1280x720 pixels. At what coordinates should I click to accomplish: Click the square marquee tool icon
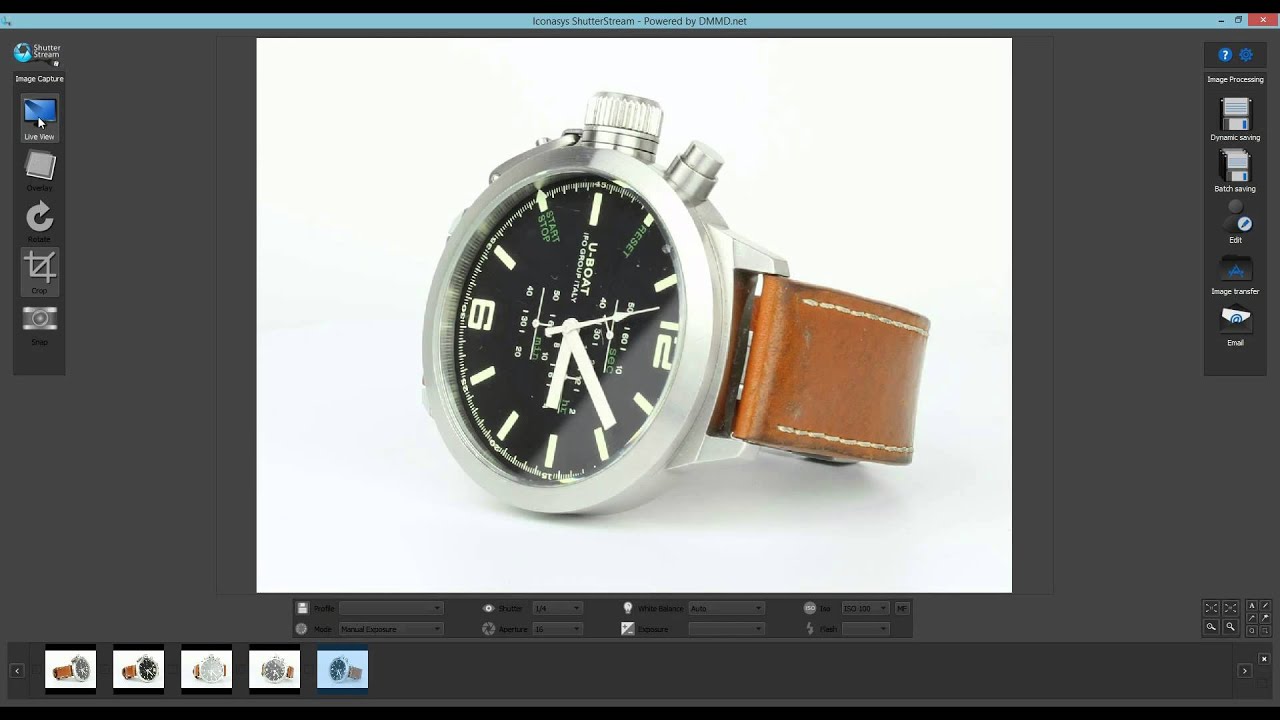[1265, 631]
